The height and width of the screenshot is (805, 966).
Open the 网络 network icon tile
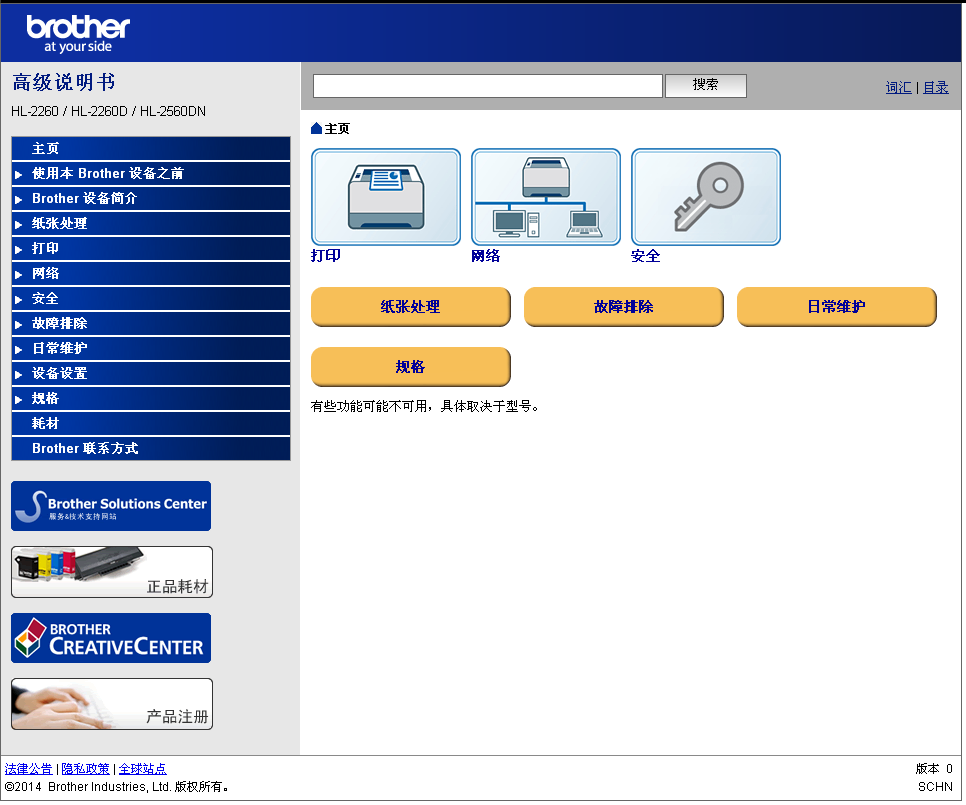[x=546, y=197]
